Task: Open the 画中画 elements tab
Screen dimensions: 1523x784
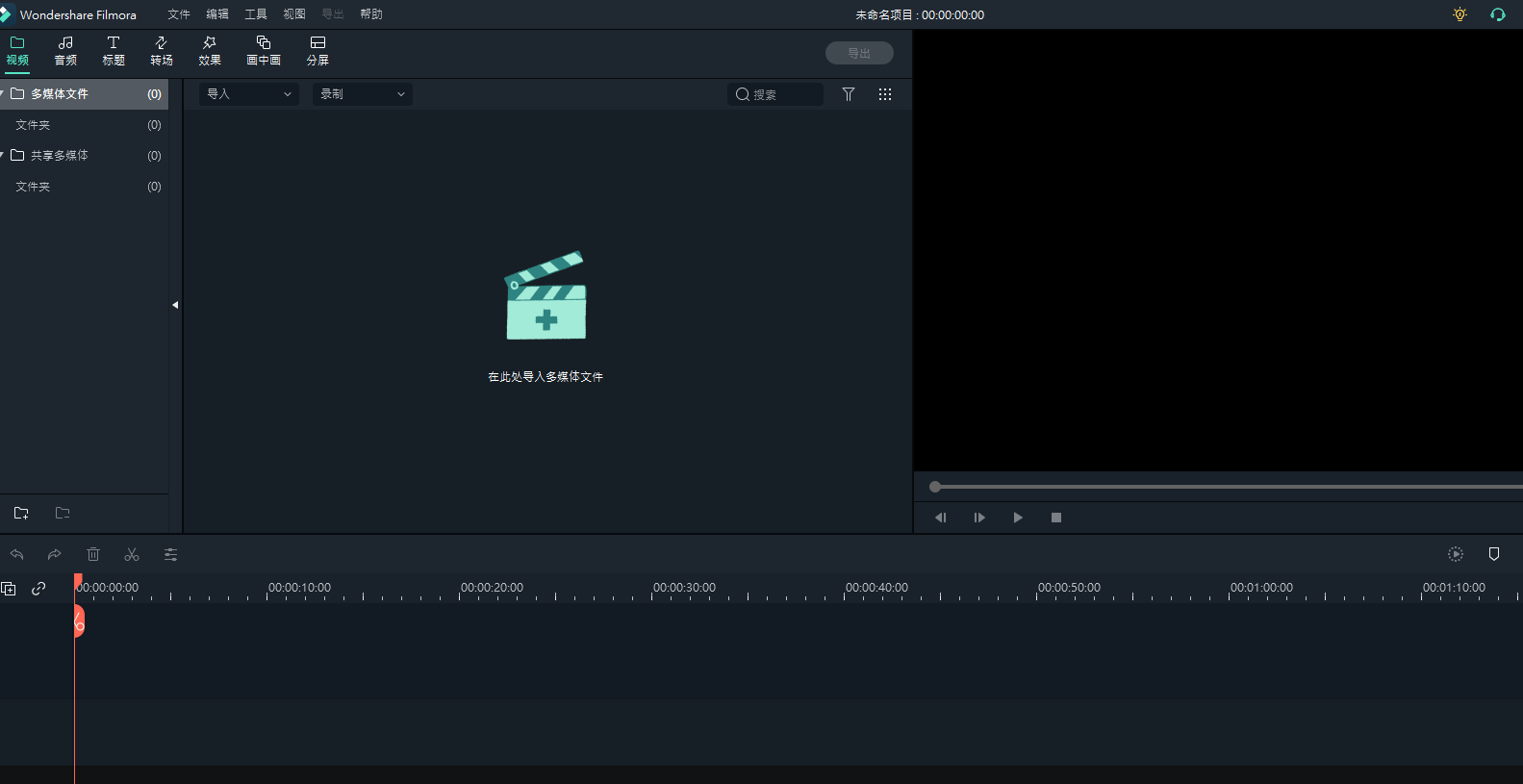Action: tap(264, 51)
